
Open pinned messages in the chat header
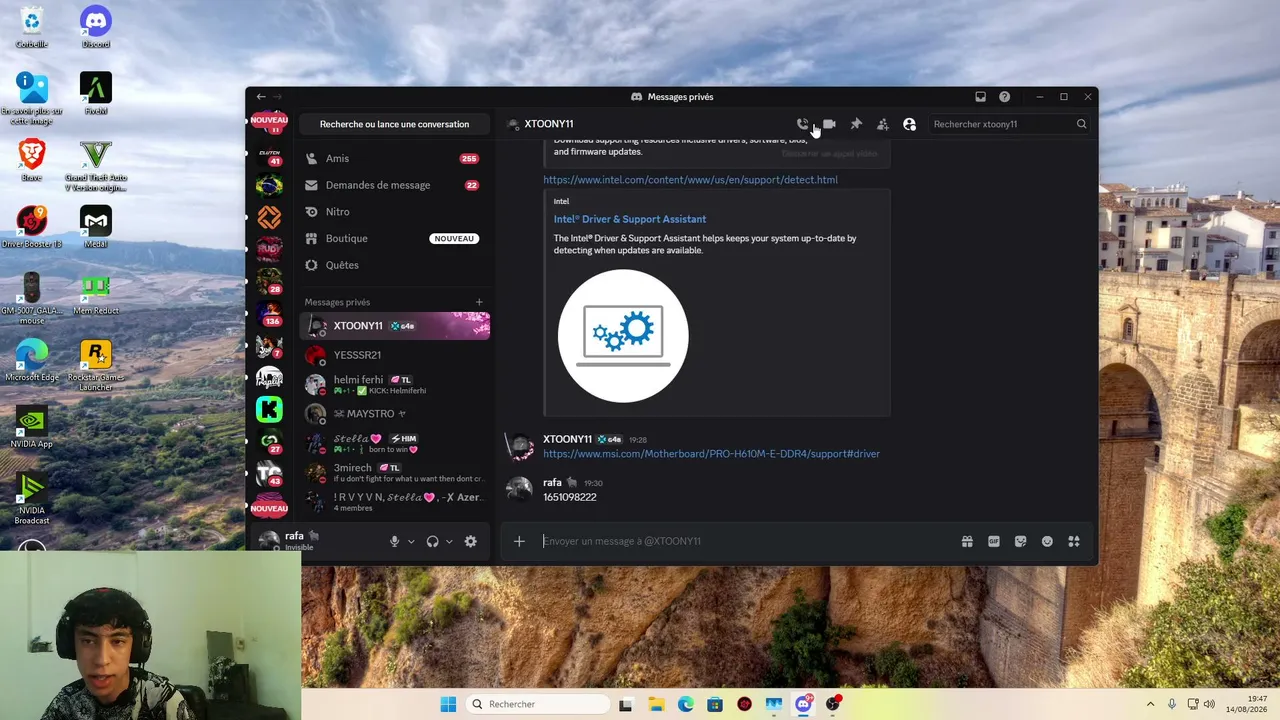(x=856, y=124)
